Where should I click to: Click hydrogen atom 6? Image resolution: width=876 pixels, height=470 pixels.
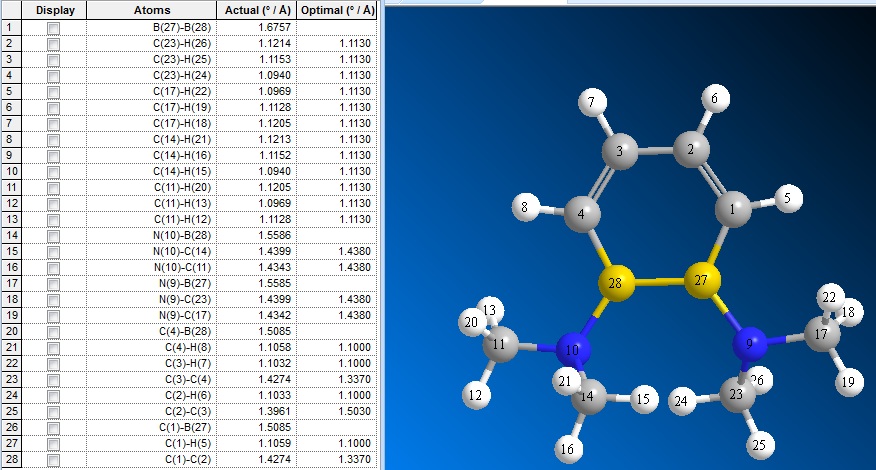point(715,98)
